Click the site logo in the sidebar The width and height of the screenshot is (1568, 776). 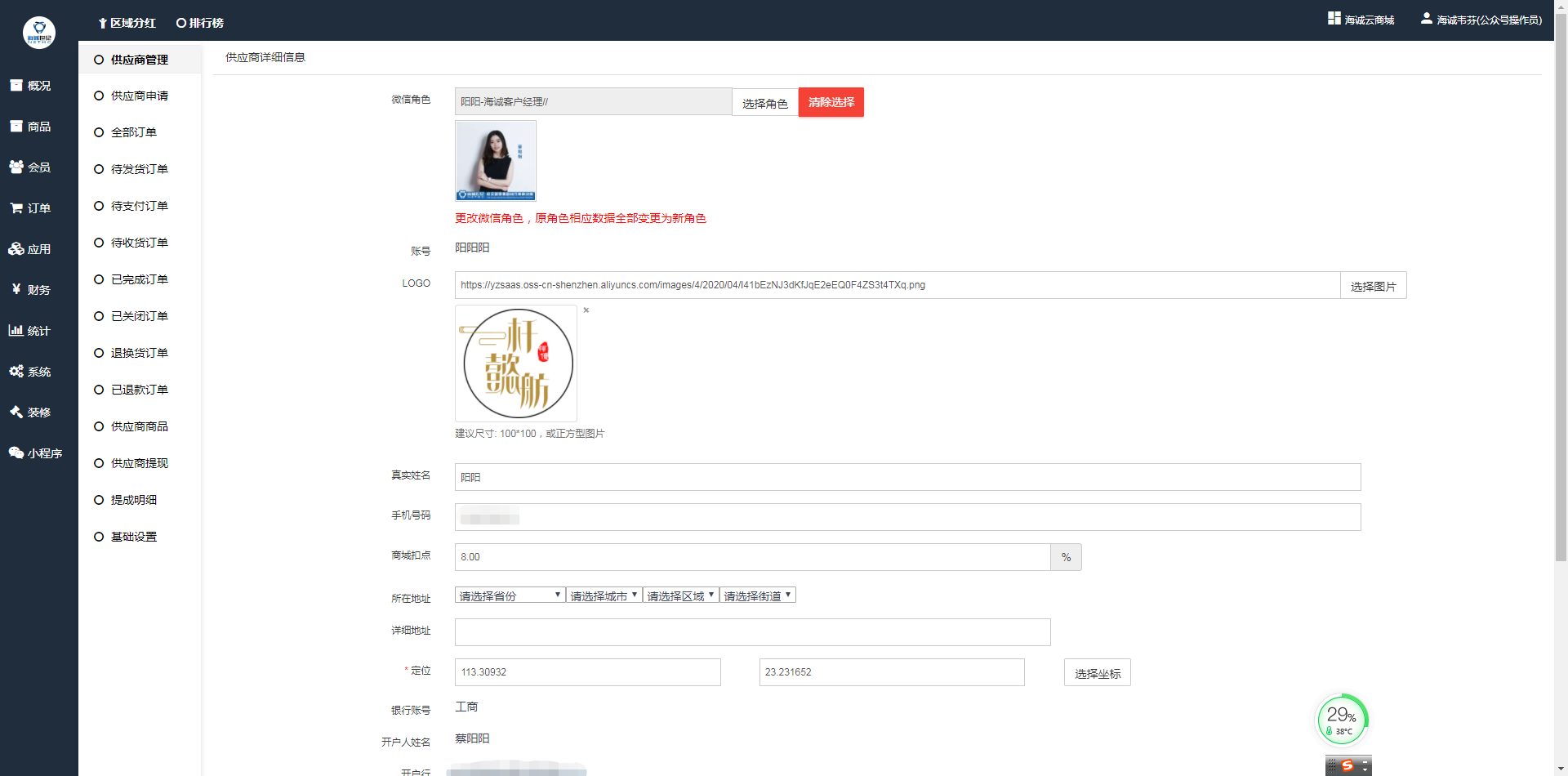click(x=39, y=33)
